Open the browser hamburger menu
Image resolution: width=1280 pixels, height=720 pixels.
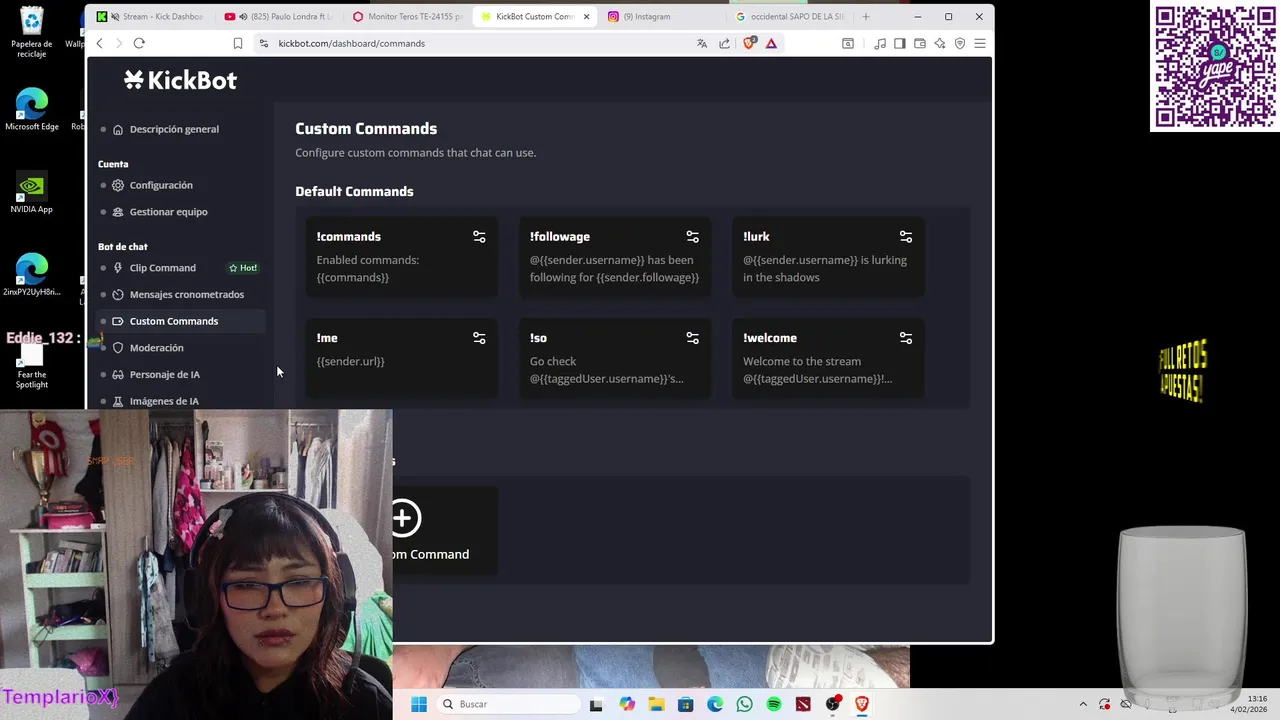[x=980, y=43]
